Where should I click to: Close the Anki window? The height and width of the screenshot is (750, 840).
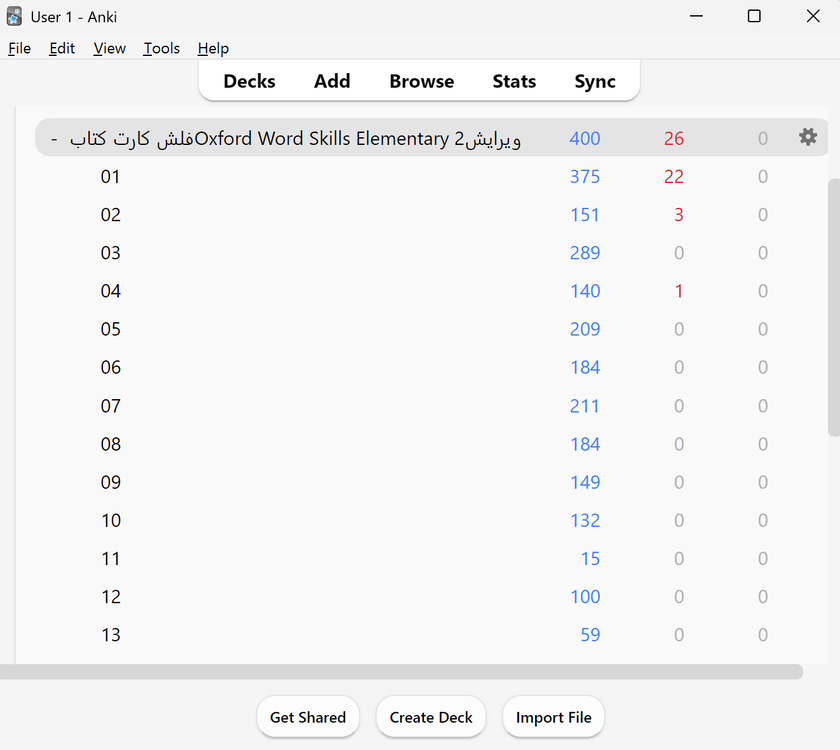813,16
